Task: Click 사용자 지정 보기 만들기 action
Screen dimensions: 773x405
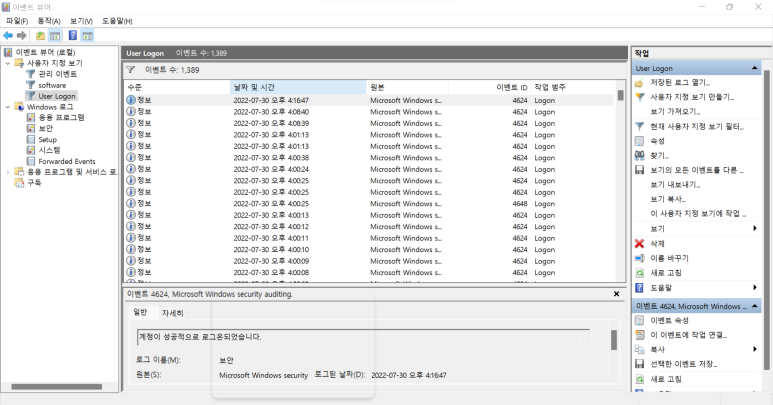Action: click(x=692, y=97)
